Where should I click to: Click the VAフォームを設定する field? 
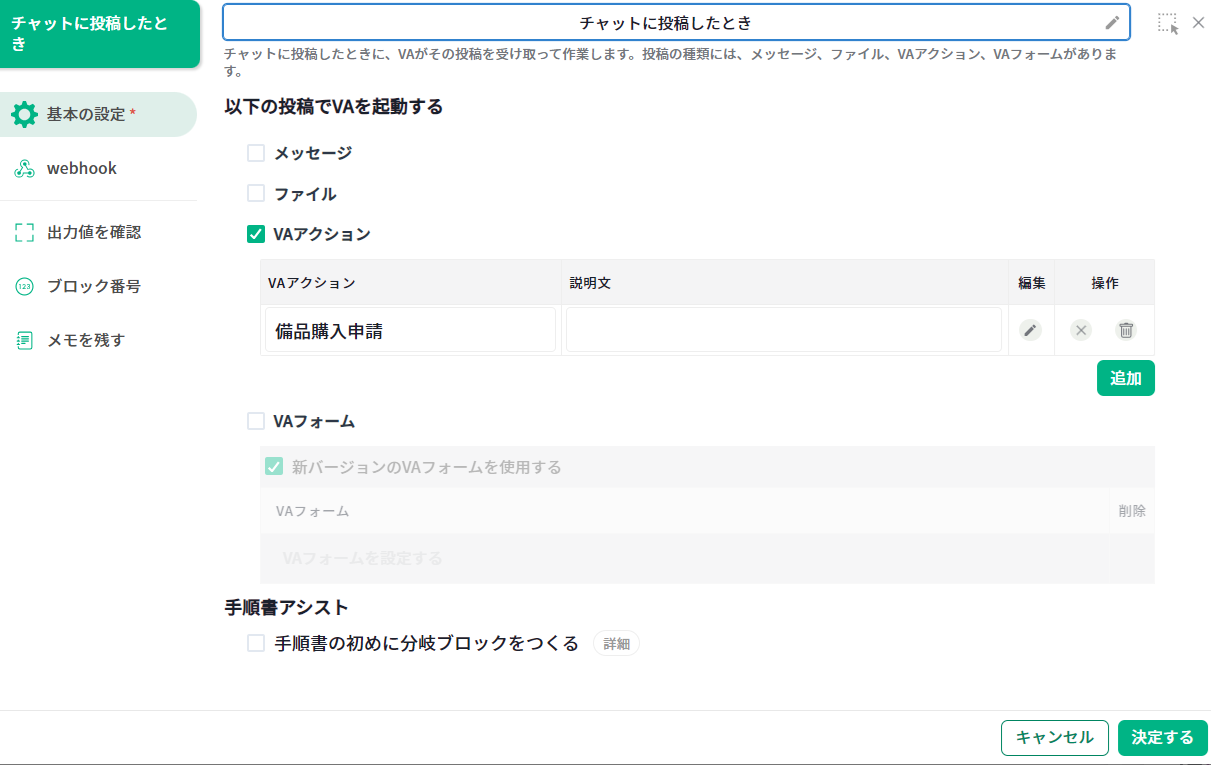pos(707,558)
